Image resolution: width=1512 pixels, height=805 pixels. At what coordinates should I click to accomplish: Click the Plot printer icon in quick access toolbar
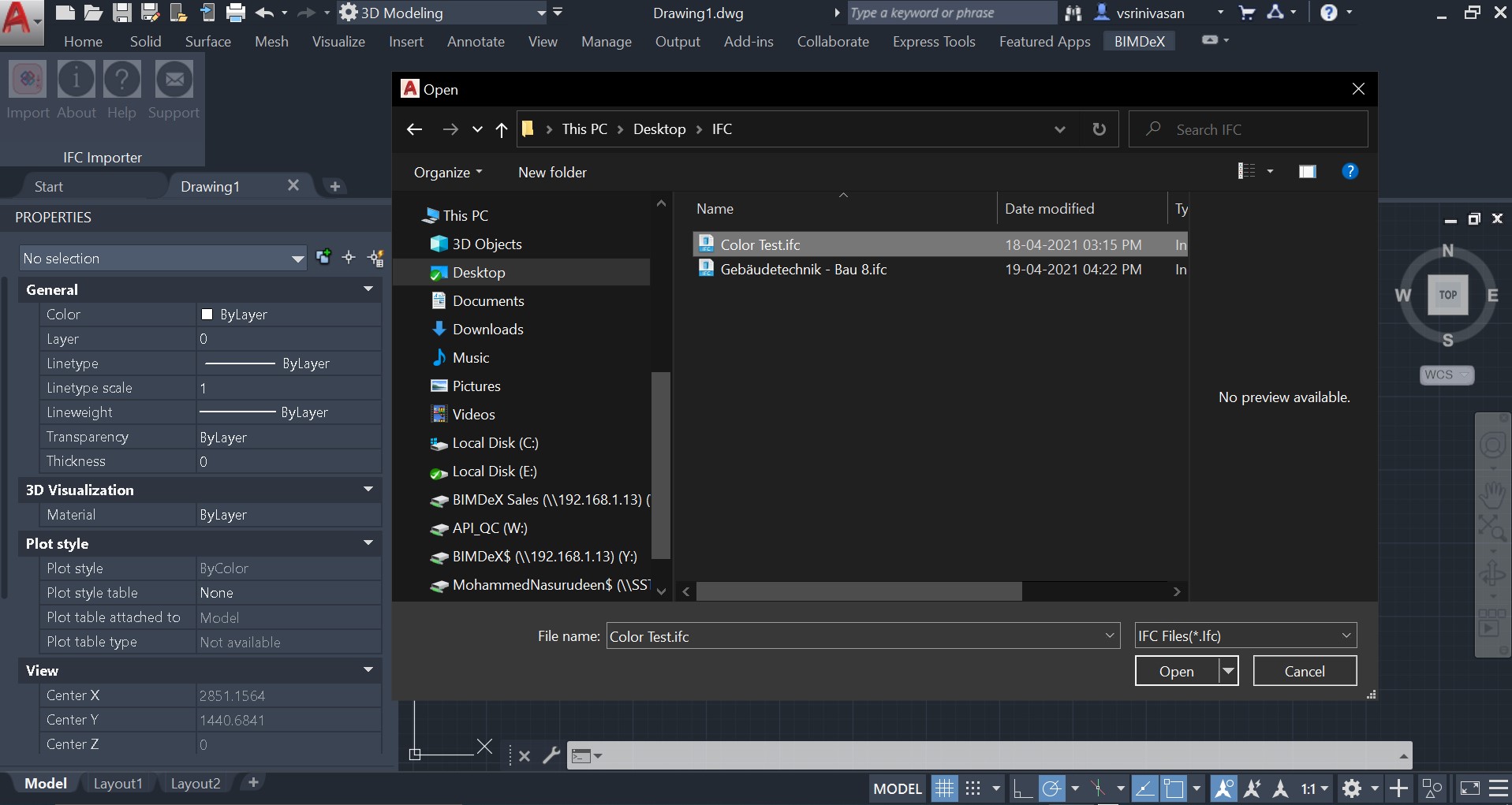235,13
